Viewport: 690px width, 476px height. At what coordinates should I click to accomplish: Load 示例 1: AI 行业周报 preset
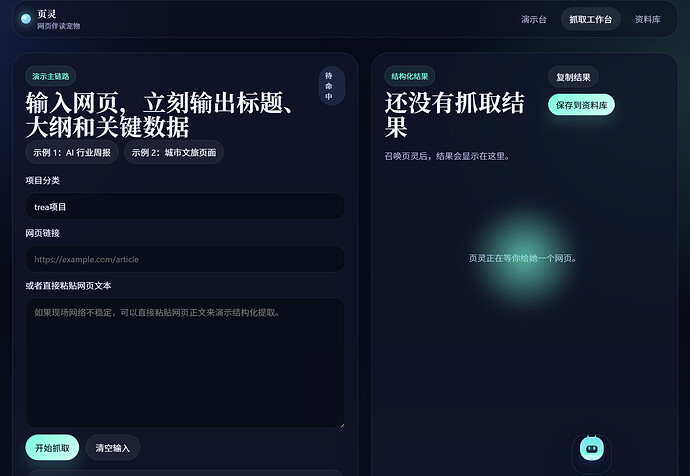[x=72, y=152]
